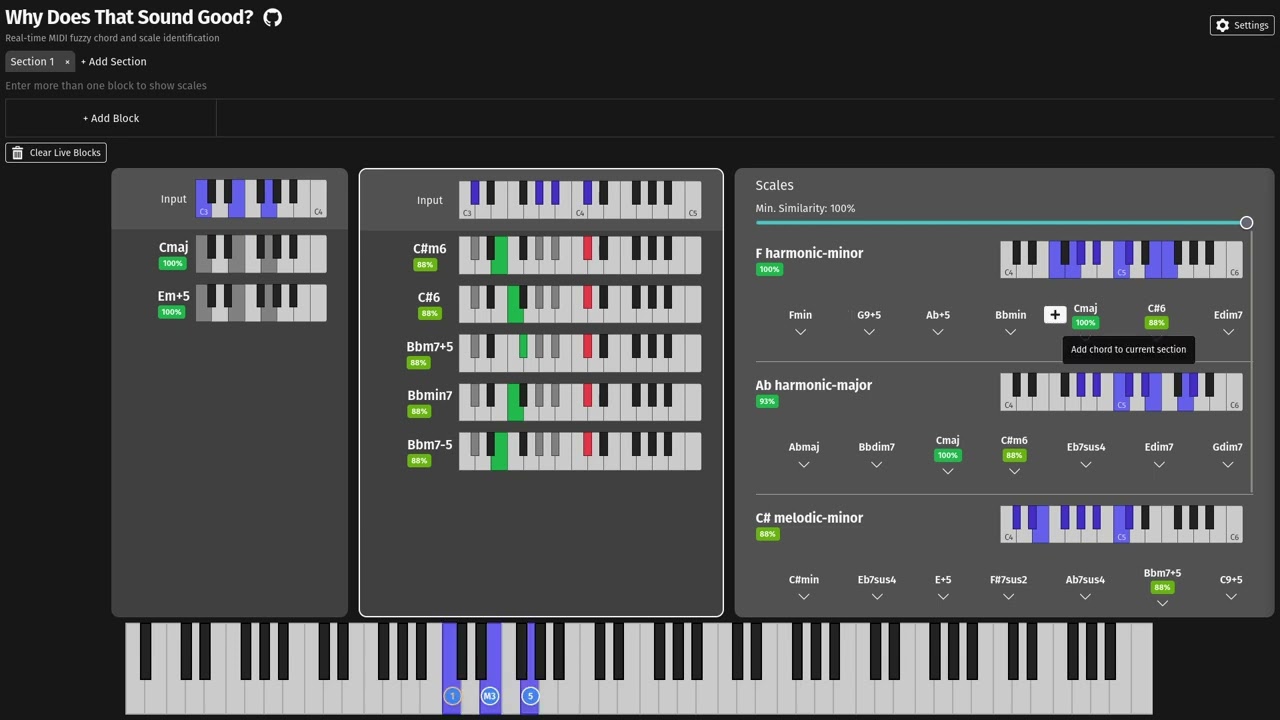
Task: Expand Eb7sus4 chevron under C# melodic-minor
Action: [877, 597]
